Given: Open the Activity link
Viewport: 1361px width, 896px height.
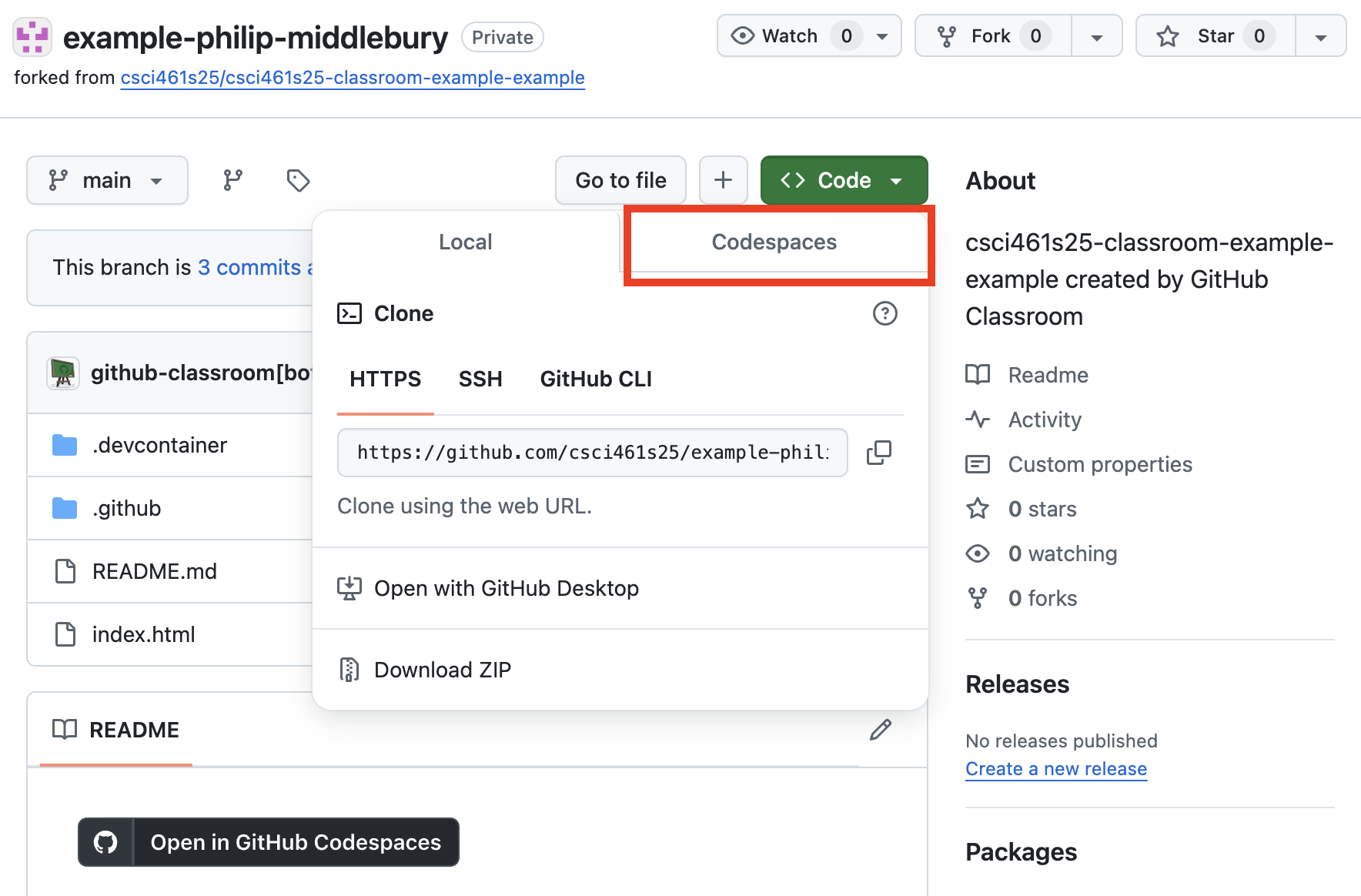Looking at the screenshot, I should (1045, 420).
